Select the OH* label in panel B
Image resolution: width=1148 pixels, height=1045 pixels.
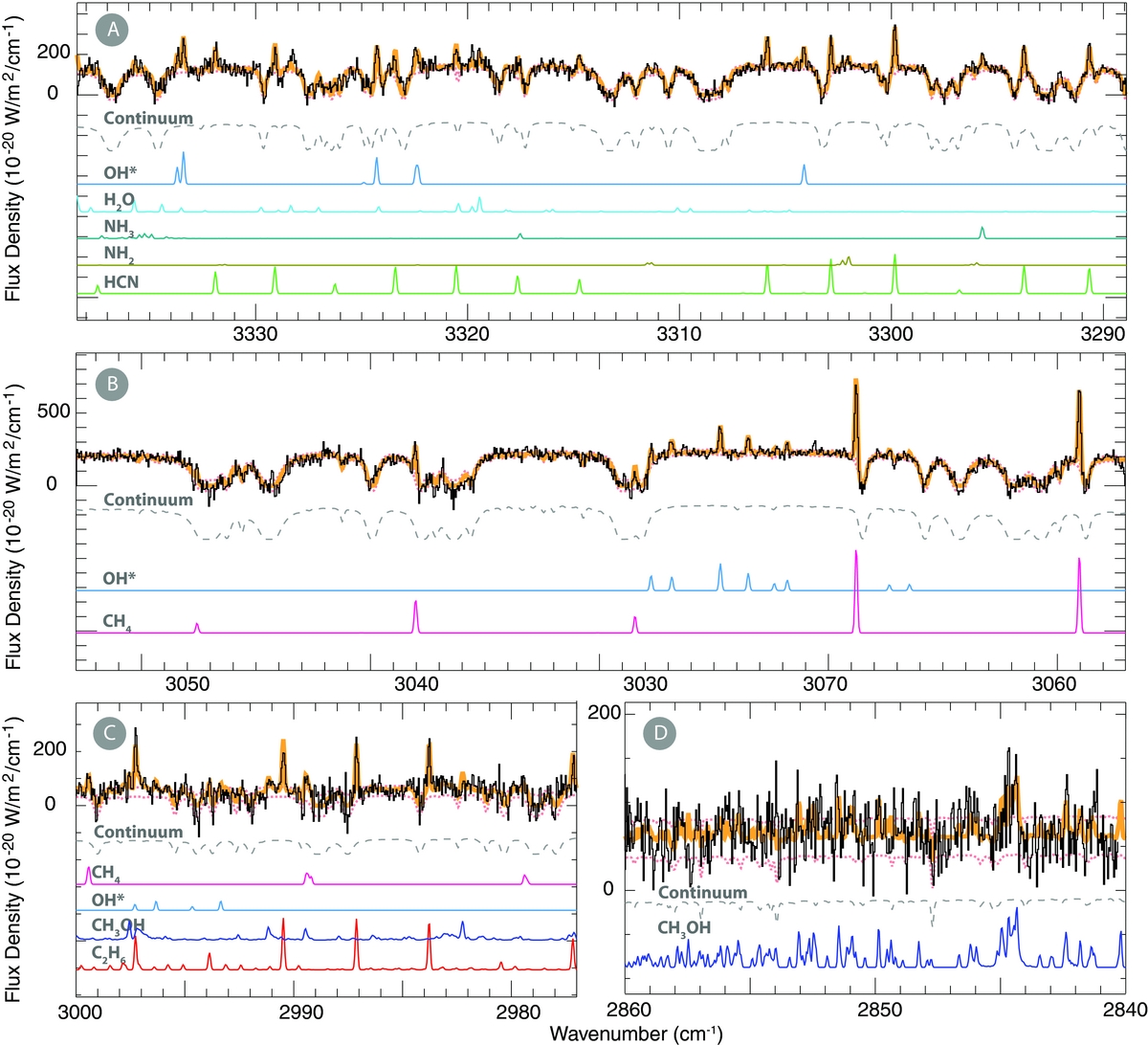(120, 579)
